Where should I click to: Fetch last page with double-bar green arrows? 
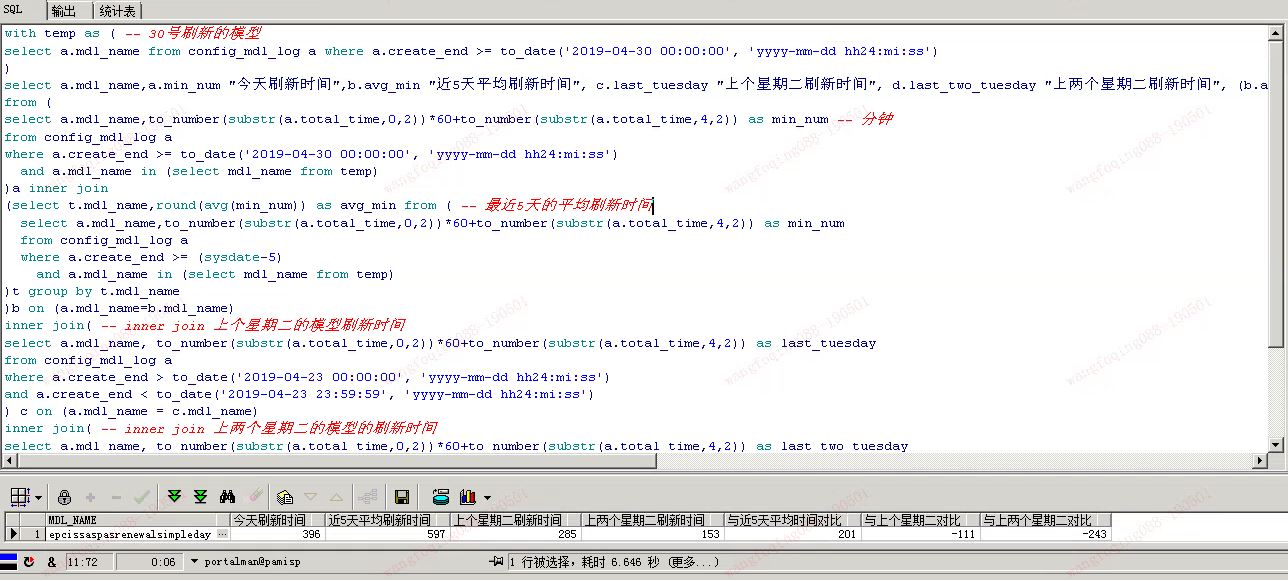pos(201,497)
